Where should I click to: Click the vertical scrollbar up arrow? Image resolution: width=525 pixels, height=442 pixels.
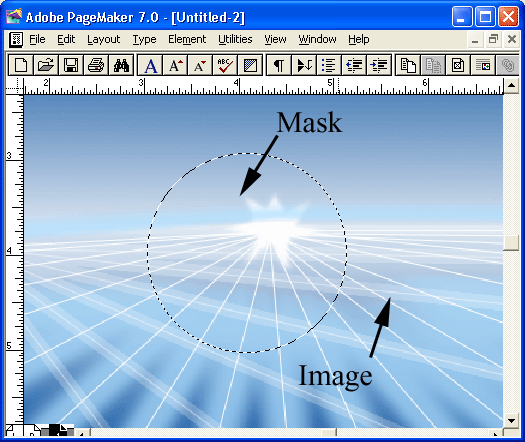pos(511,85)
